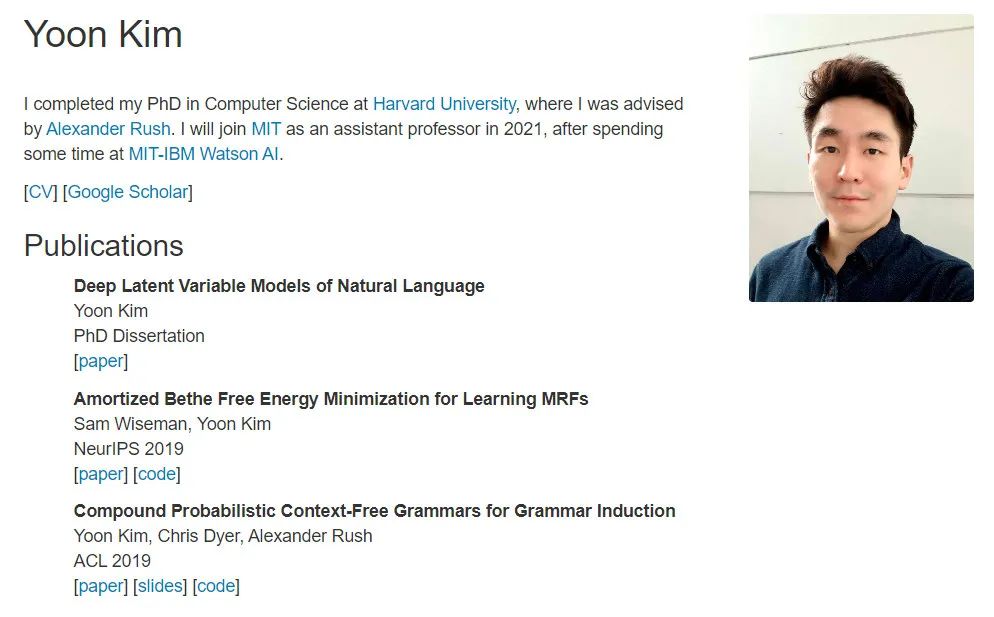Click the "ACL 2019" venue text
The image size is (994, 617).
(112, 561)
